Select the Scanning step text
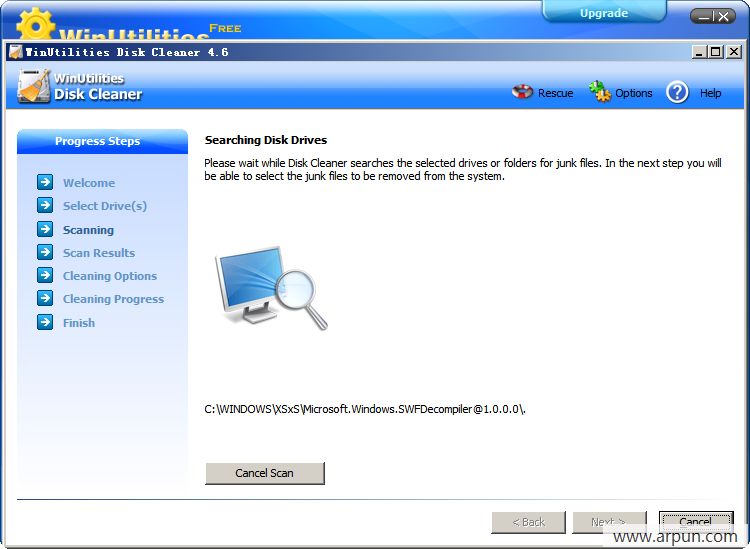750x549 pixels. 88,230
